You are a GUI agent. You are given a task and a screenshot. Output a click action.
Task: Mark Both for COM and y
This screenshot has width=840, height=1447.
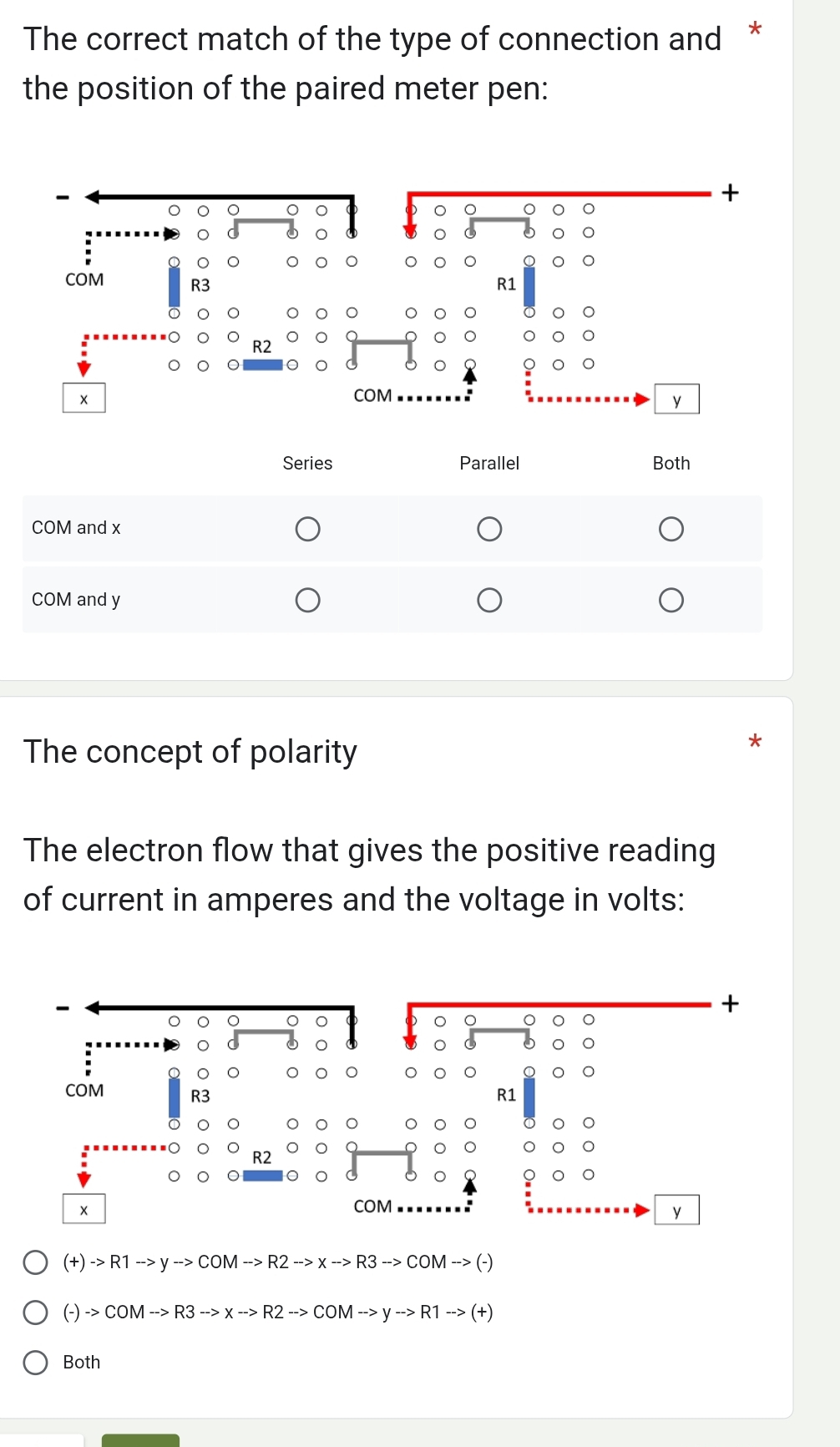tap(670, 601)
